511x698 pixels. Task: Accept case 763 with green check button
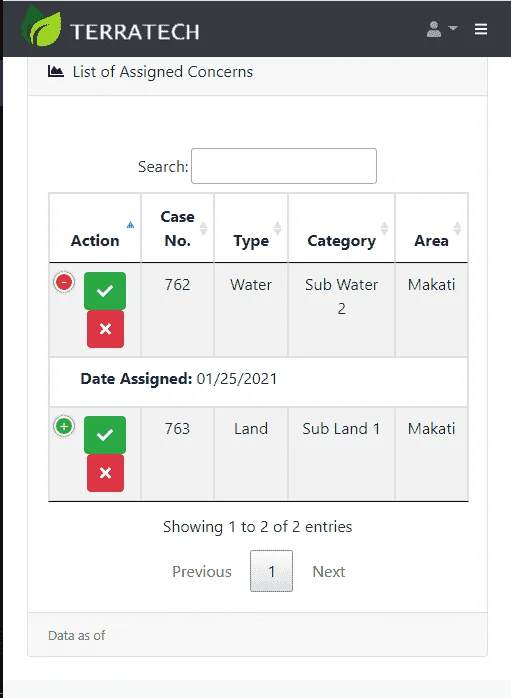pos(105,435)
